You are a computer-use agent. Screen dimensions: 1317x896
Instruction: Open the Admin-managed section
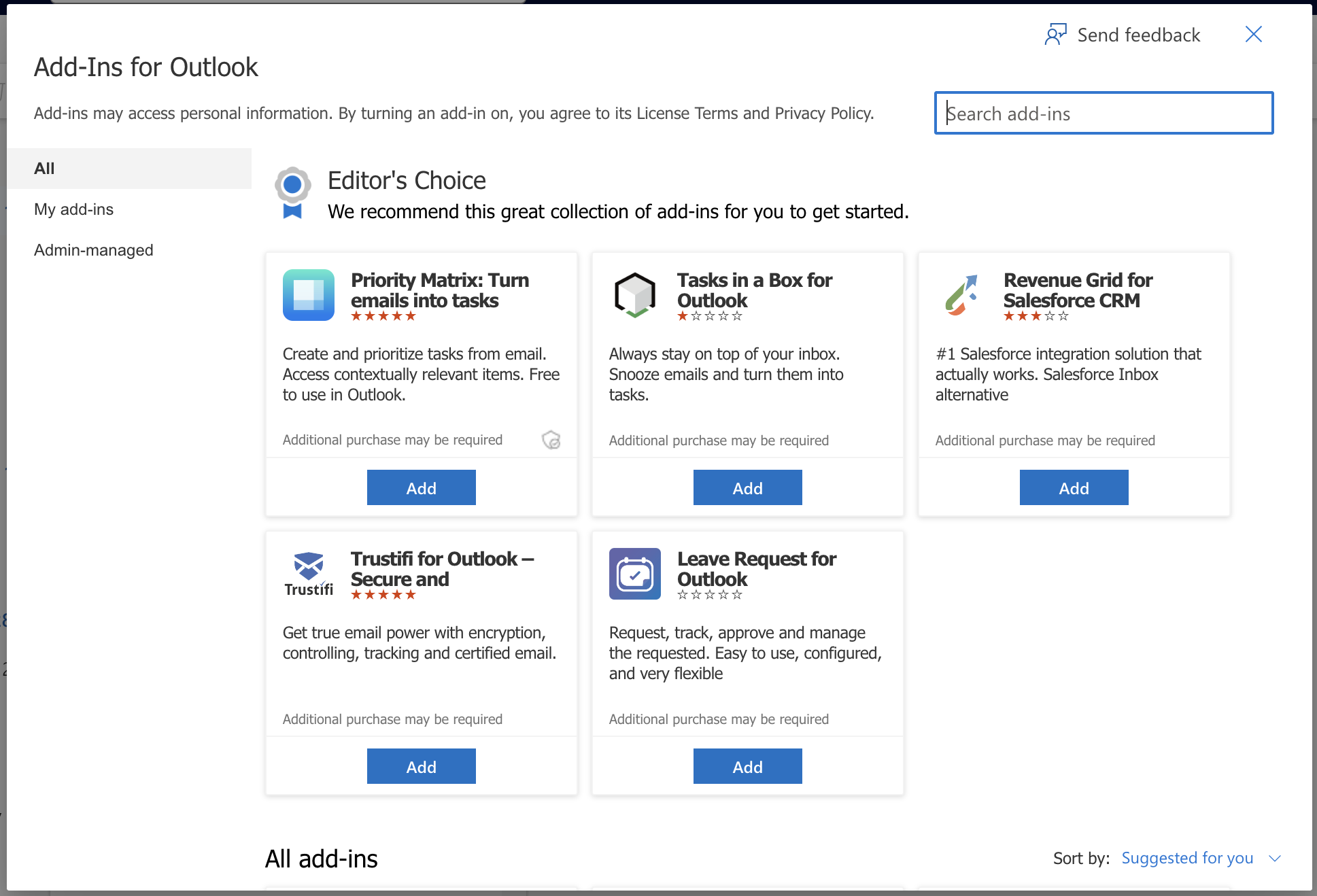(x=93, y=250)
